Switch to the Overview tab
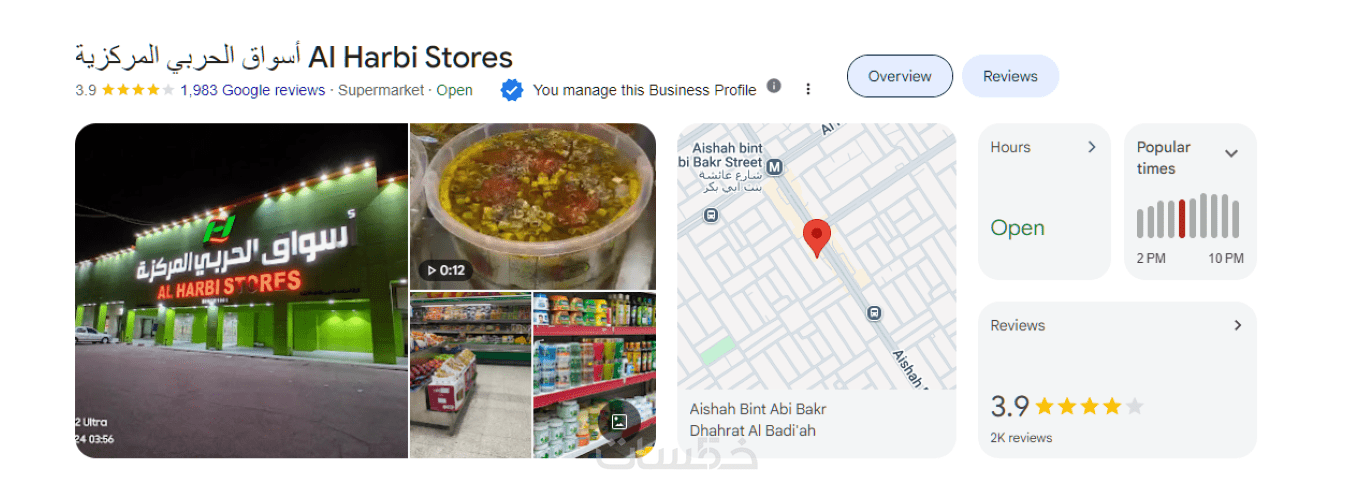The width and height of the screenshot is (1354, 480). click(900, 76)
